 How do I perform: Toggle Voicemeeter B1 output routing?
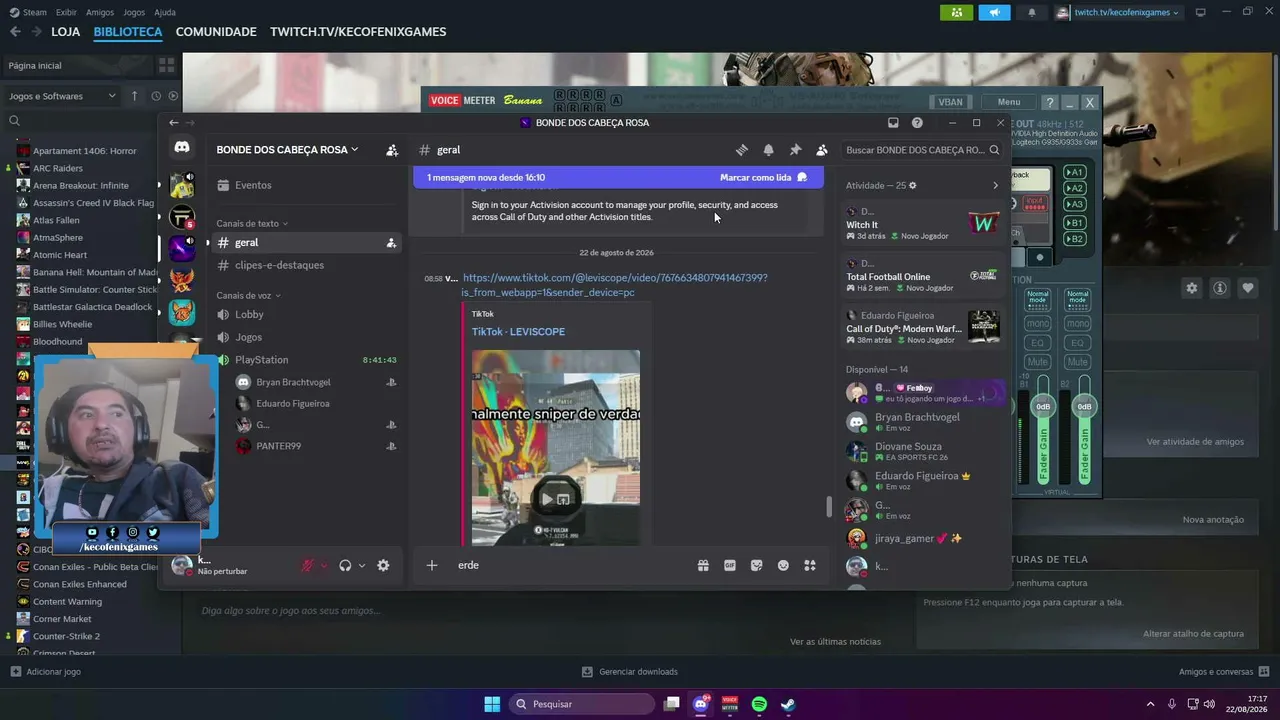point(1075,223)
